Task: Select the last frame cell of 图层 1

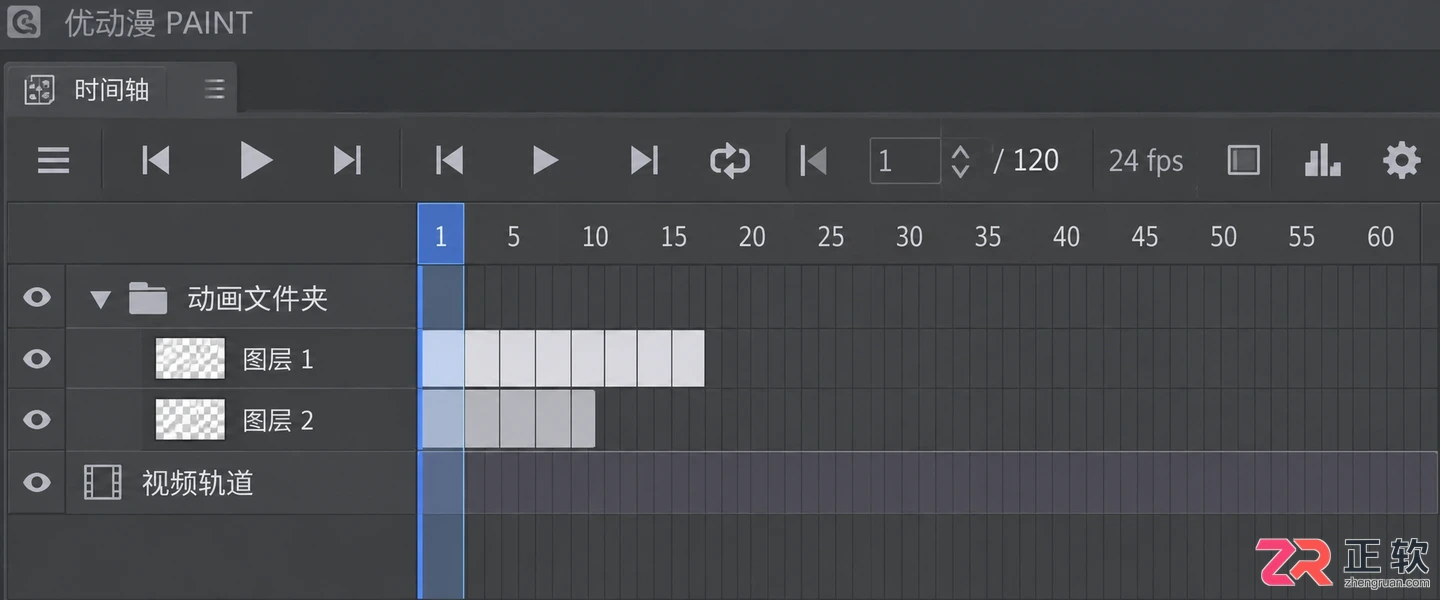Action: point(688,359)
